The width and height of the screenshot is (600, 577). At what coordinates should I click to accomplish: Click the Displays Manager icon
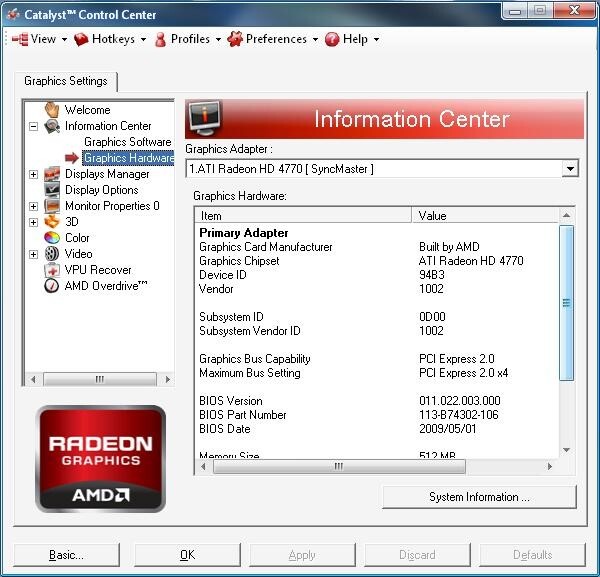pyautogui.click(x=52, y=174)
